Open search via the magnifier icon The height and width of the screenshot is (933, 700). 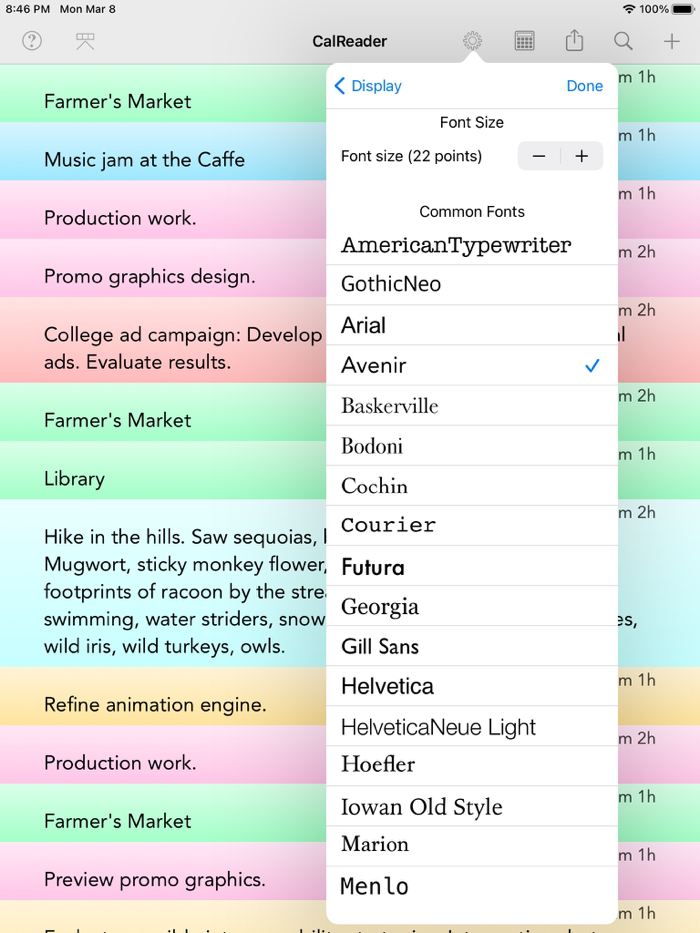click(x=622, y=41)
